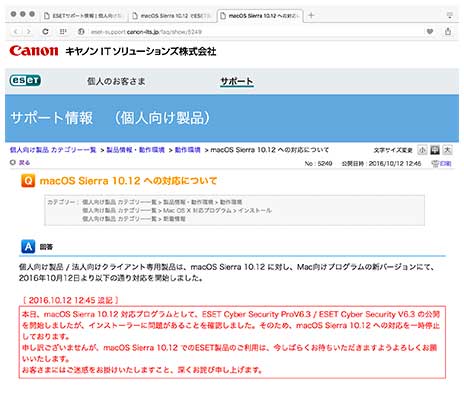Viewport: 464px width, 393px height.
Task: Click the orange Q question icon
Action: (28, 181)
